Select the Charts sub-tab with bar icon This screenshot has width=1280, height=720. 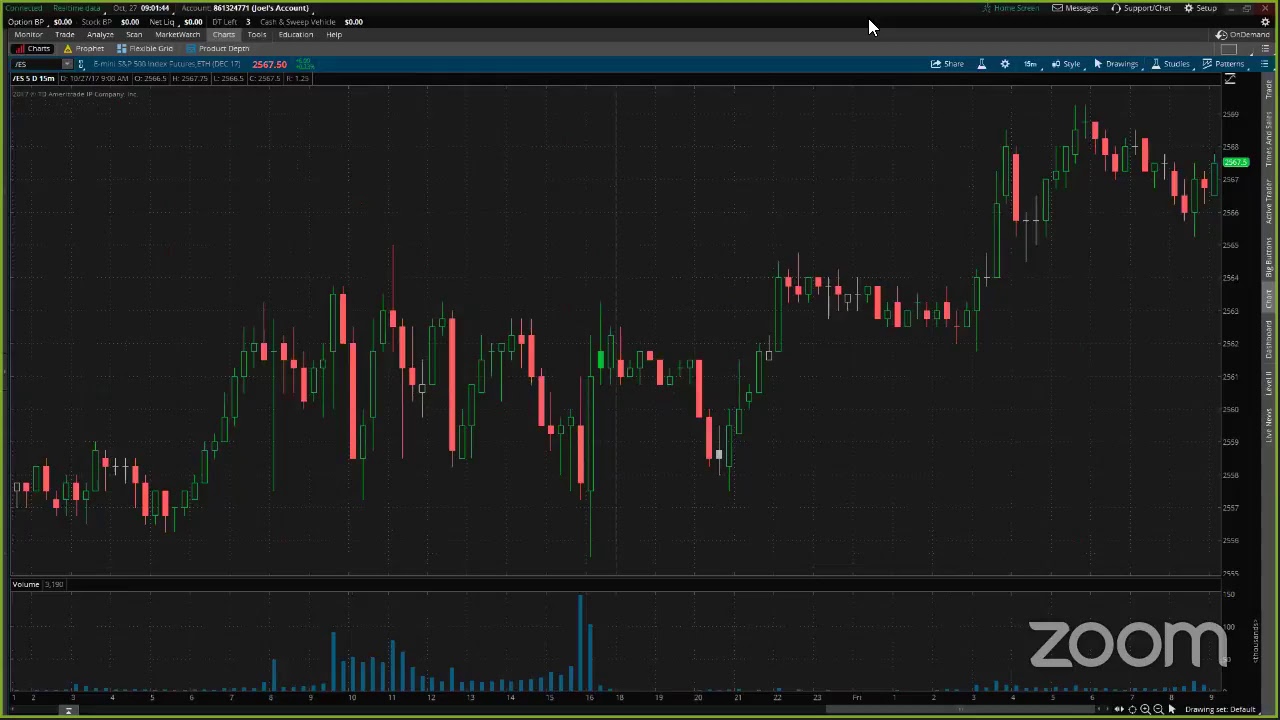[33, 48]
